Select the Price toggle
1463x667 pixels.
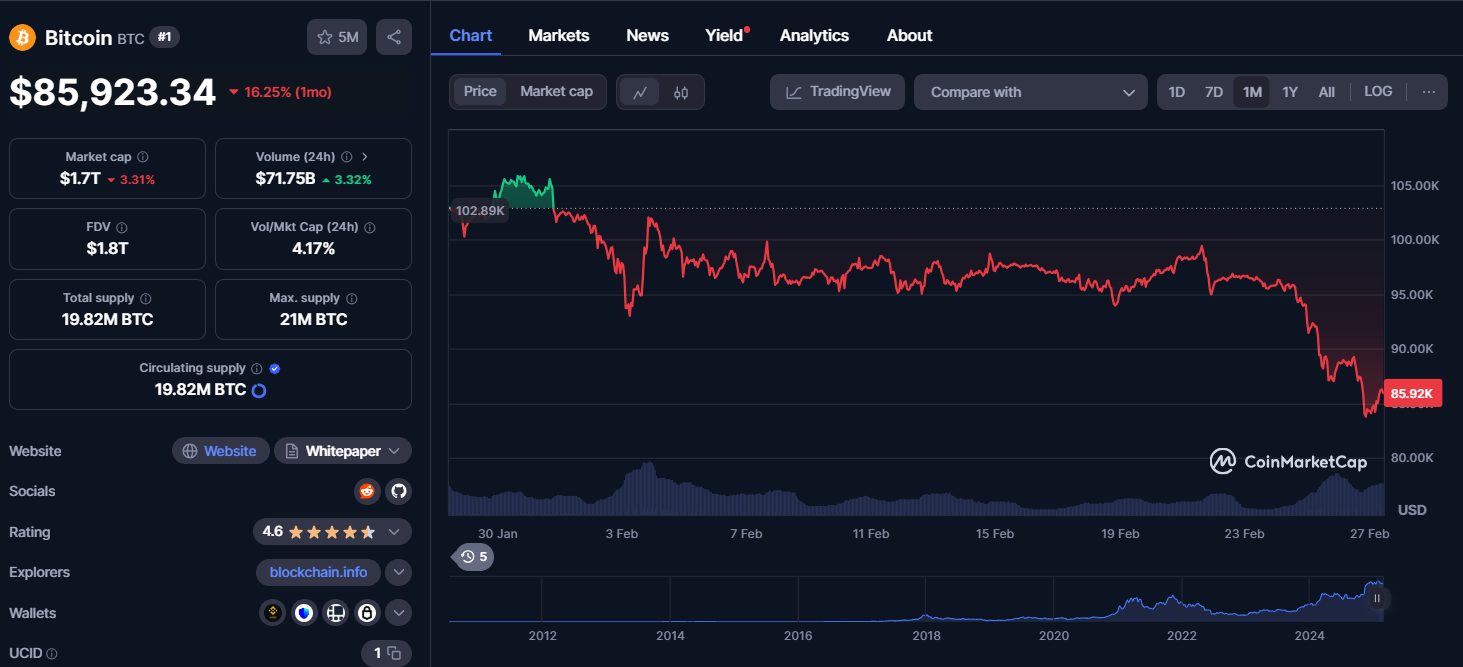click(x=480, y=91)
